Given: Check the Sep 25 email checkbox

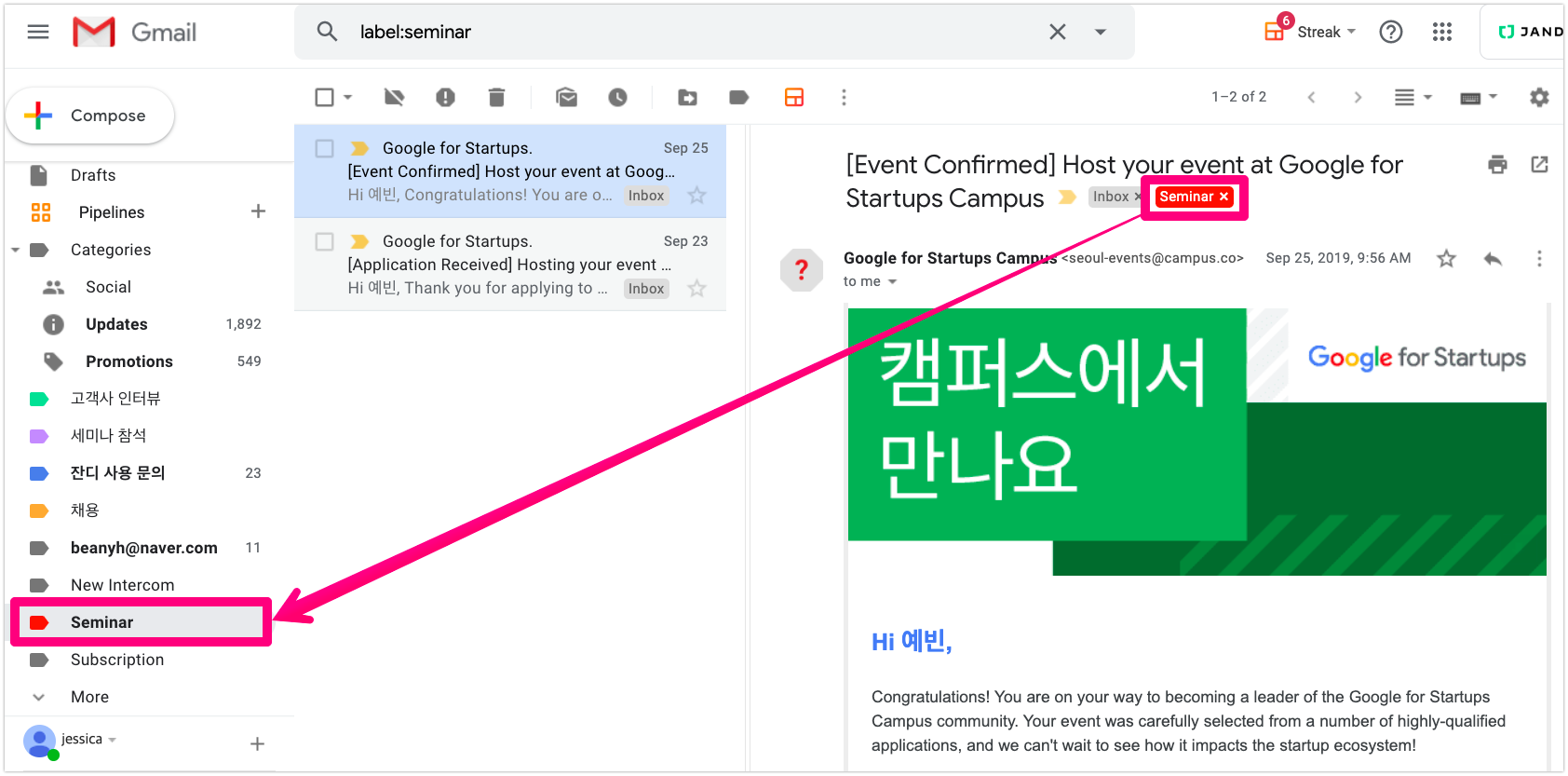Looking at the screenshot, I should pos(324,148).
